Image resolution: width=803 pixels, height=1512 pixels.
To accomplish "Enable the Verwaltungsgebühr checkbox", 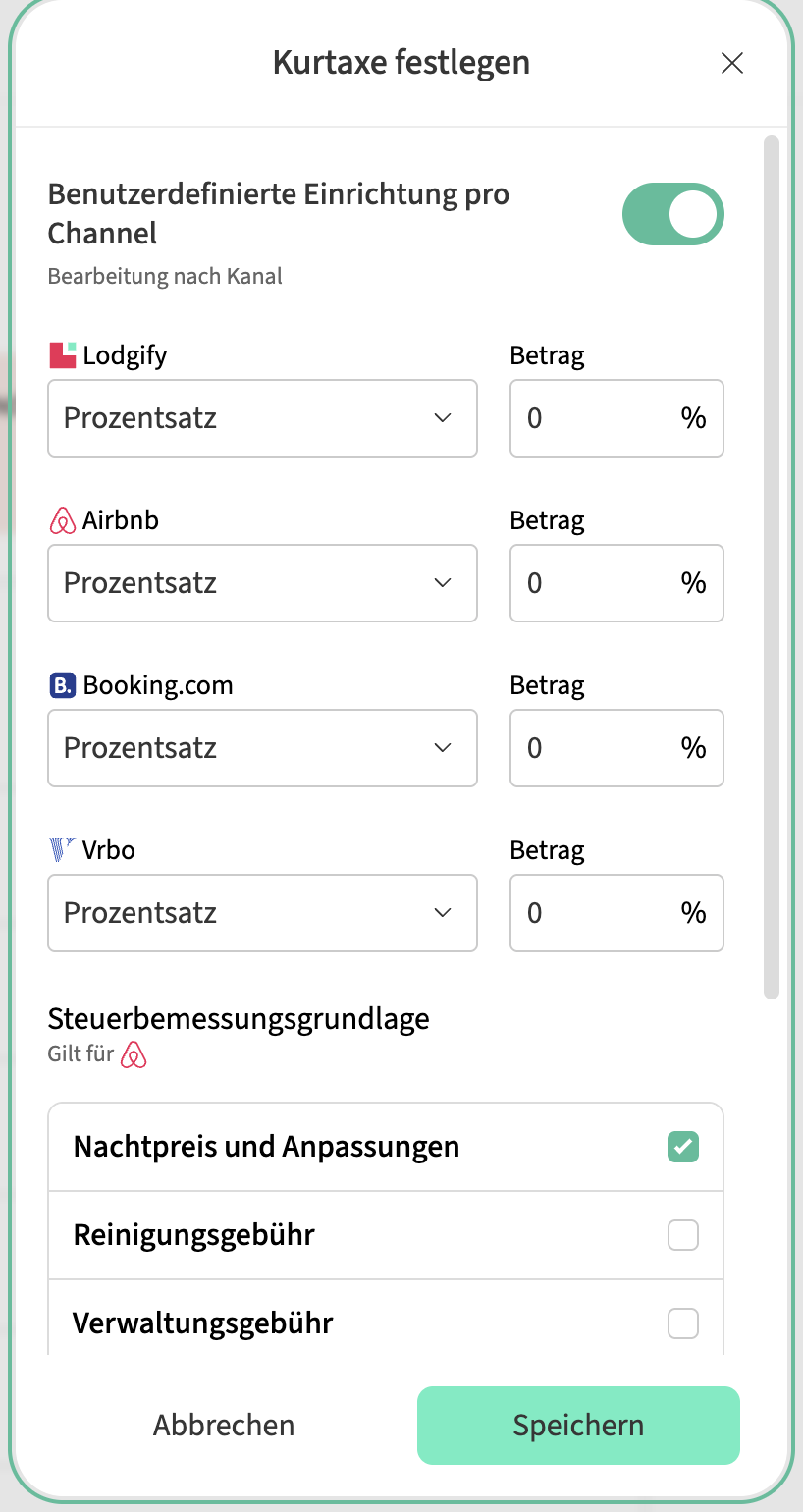I will click(x=682, y=1323).
